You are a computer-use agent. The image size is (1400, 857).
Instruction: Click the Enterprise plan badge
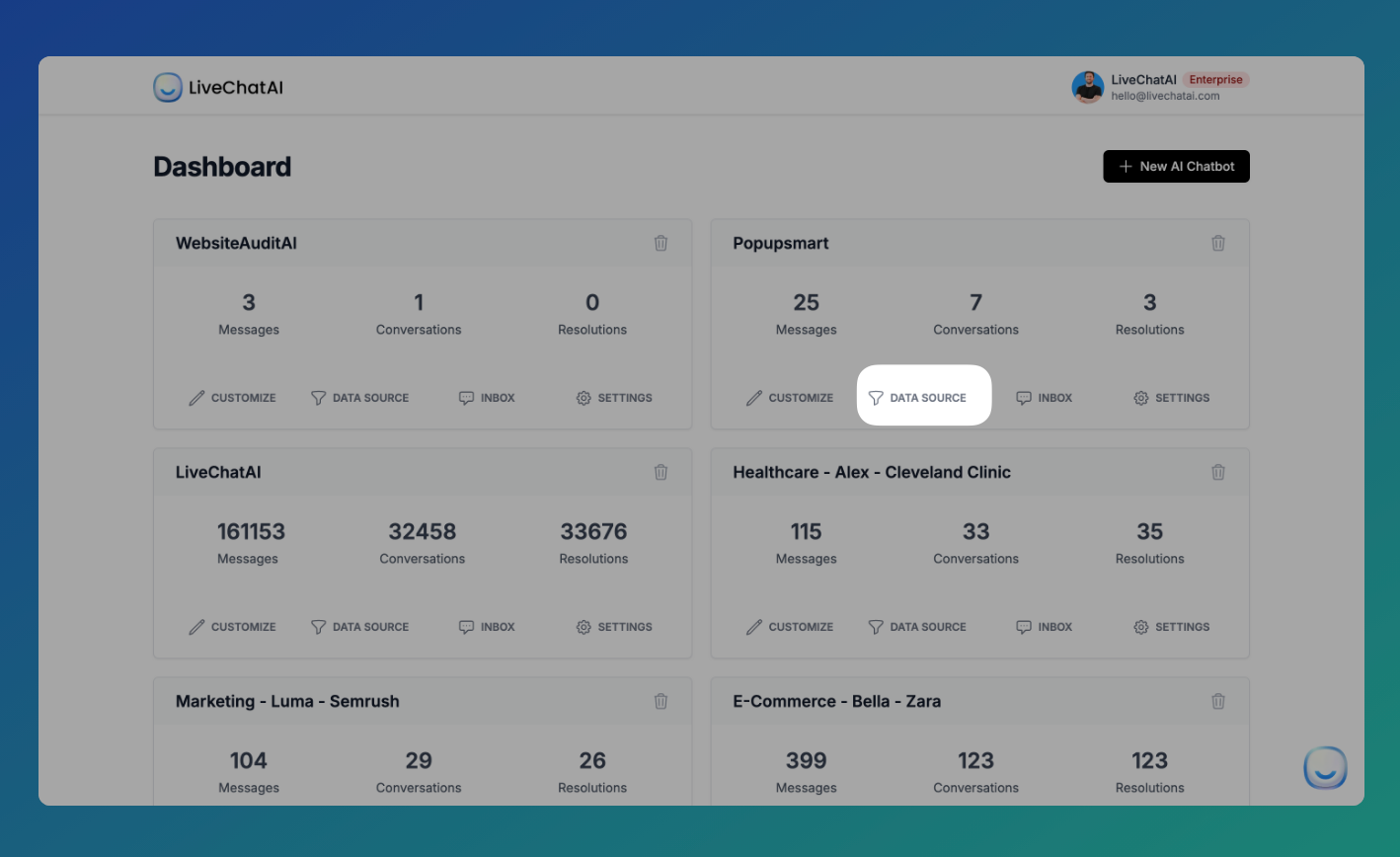click(1216, 79)
